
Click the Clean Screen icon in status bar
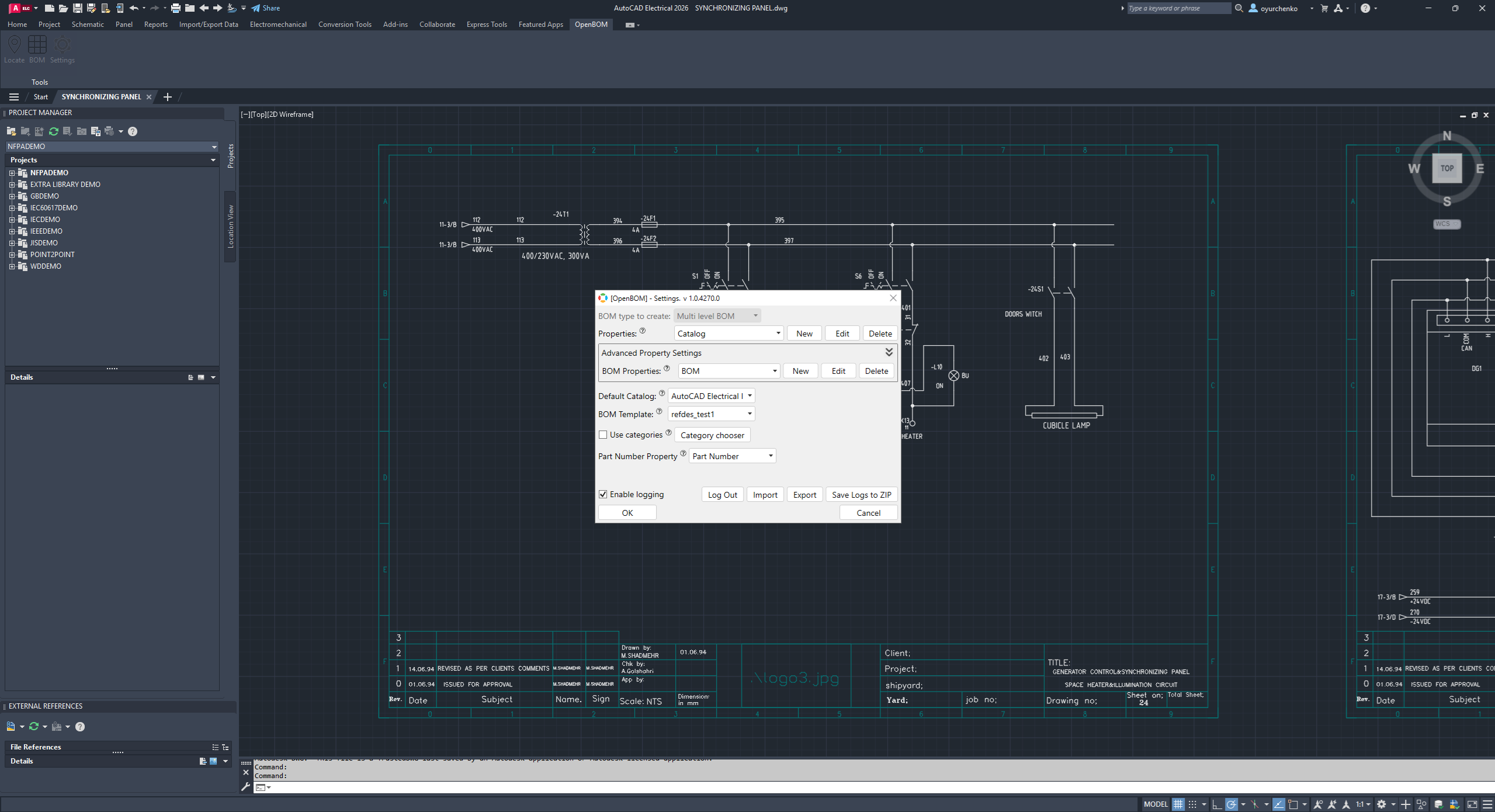coord(1472,804)
